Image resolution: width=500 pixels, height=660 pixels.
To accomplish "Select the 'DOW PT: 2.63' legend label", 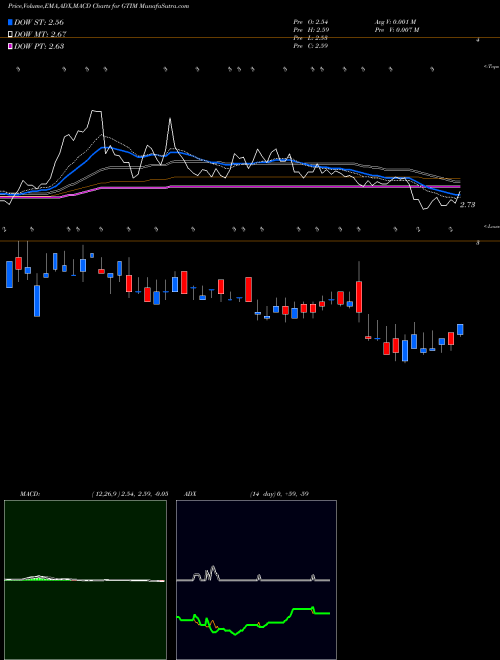I will tap(39, 46).
